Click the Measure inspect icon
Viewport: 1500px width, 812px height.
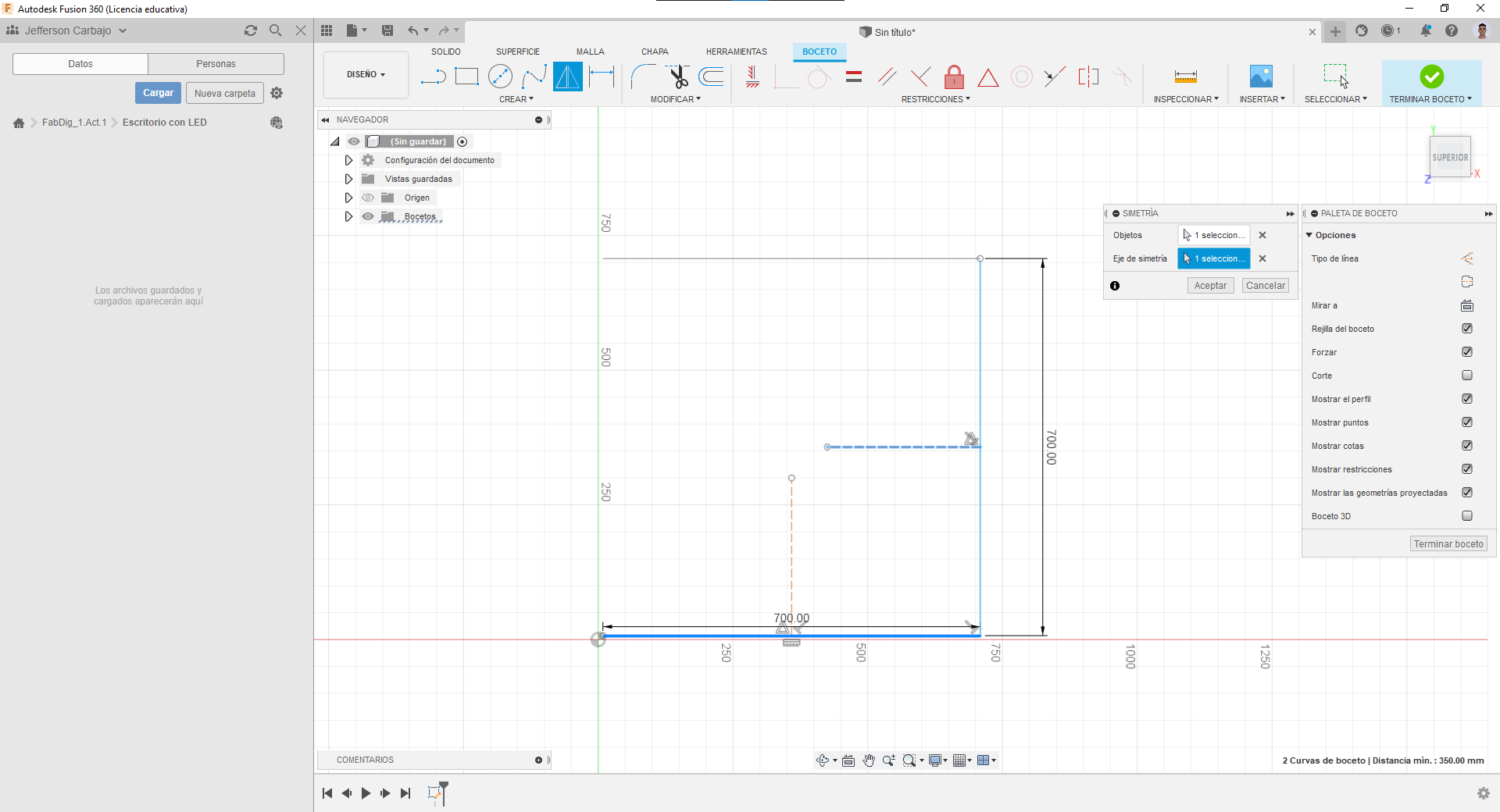tap(1185, 77)
